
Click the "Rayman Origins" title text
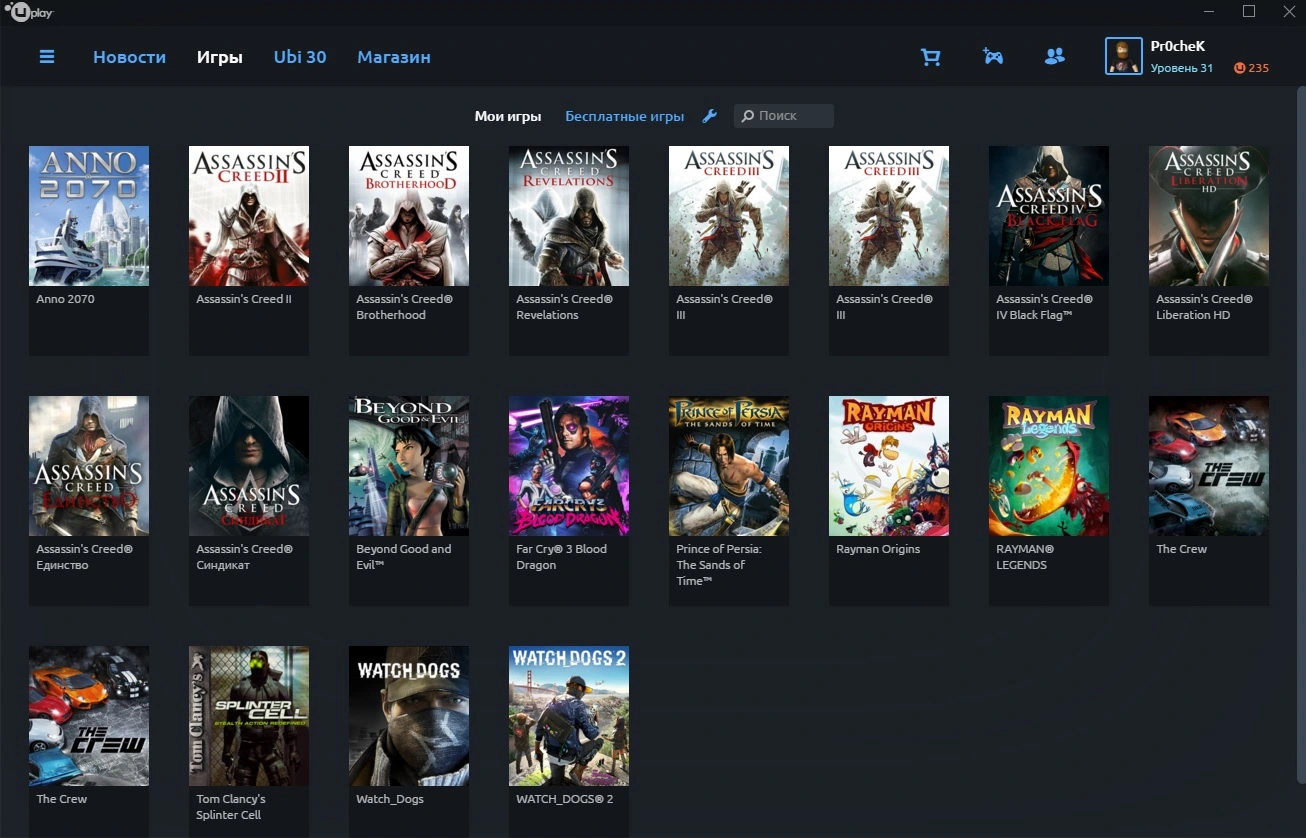click(x=878, y=549)
